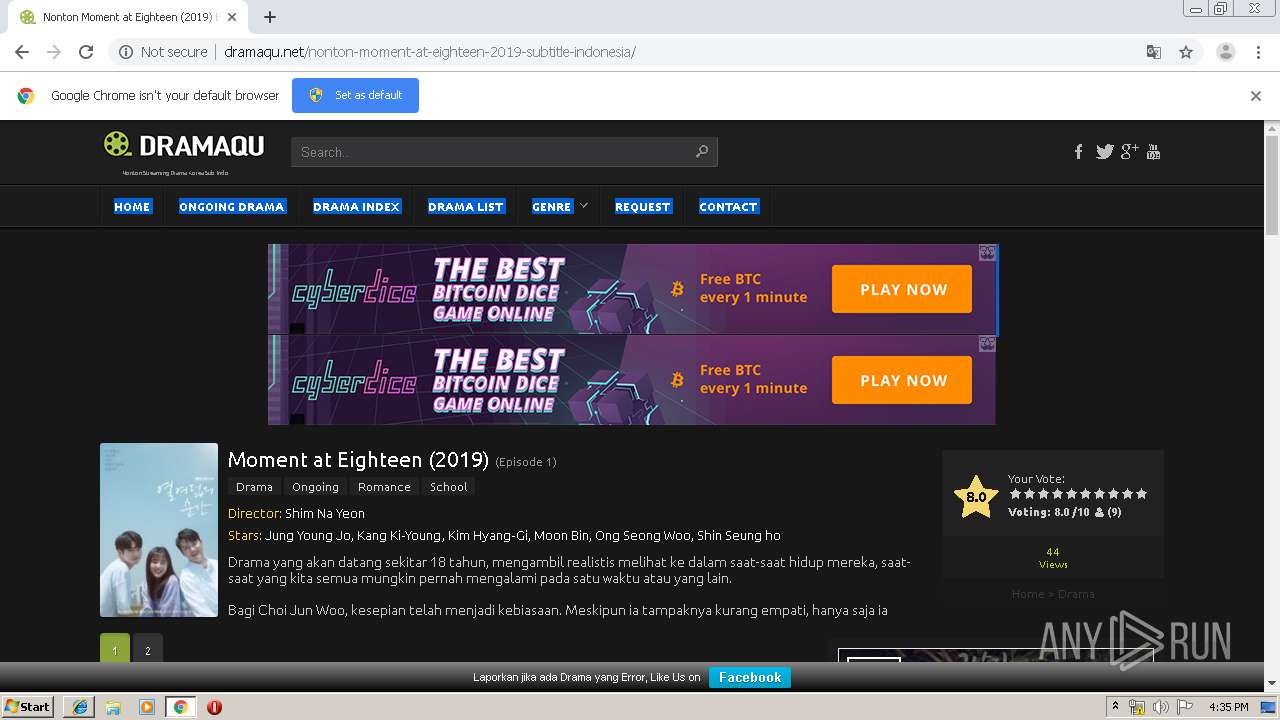
Task: Open the REQUEST menu item
Action: 642,207
